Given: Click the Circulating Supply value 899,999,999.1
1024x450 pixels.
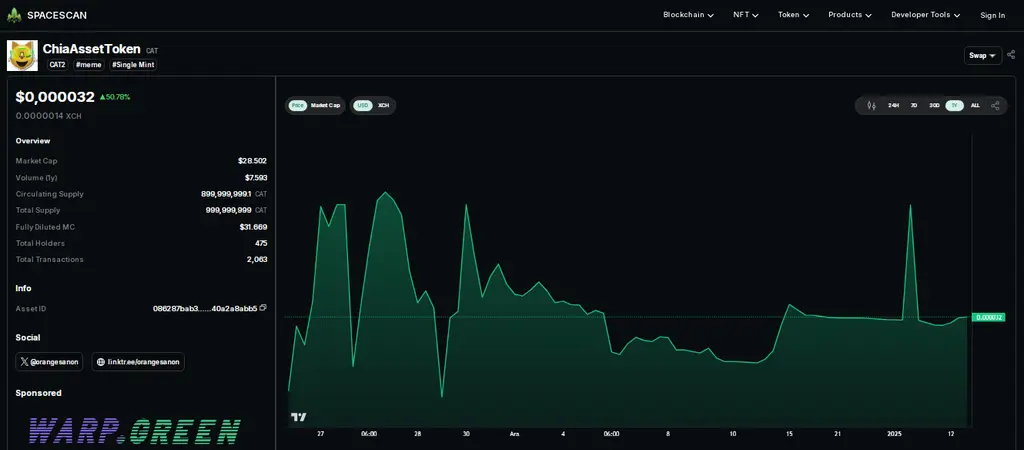Looking at the screenshot, I should [226, 194].
